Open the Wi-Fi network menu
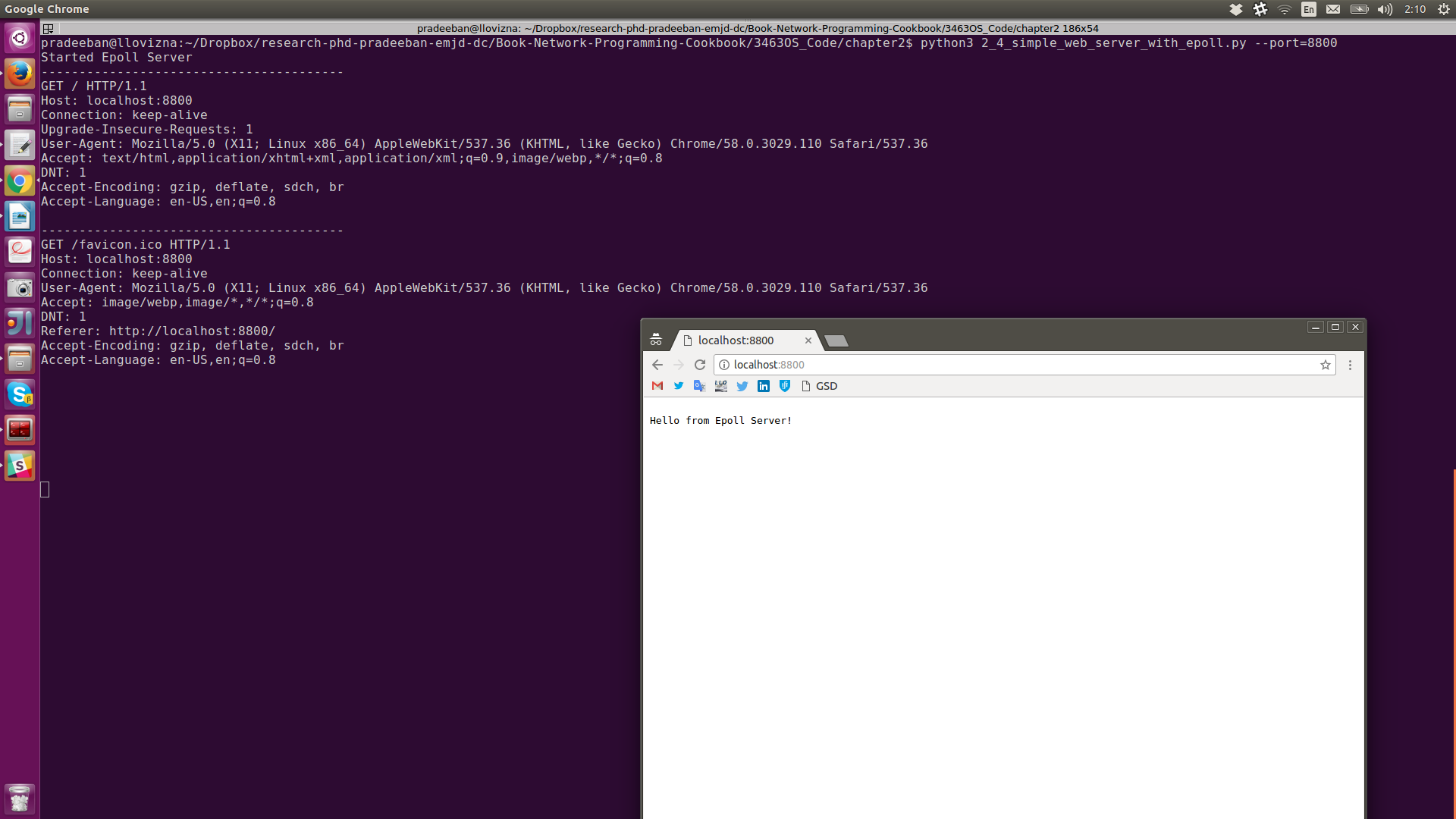The width and height of the screenshot is (1456, 819). tap(1285, 9)
